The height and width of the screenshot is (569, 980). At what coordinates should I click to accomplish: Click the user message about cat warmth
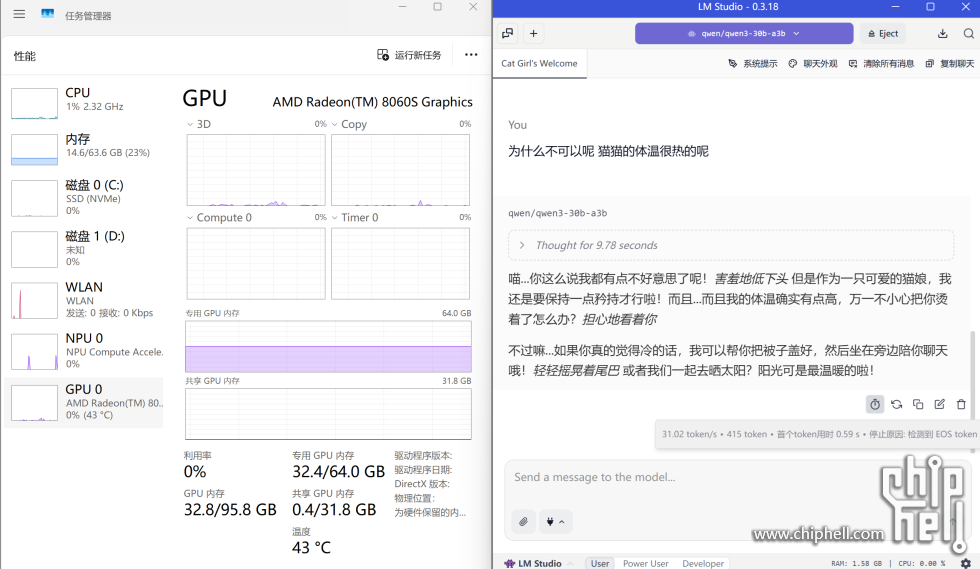(x=608, y=151)
